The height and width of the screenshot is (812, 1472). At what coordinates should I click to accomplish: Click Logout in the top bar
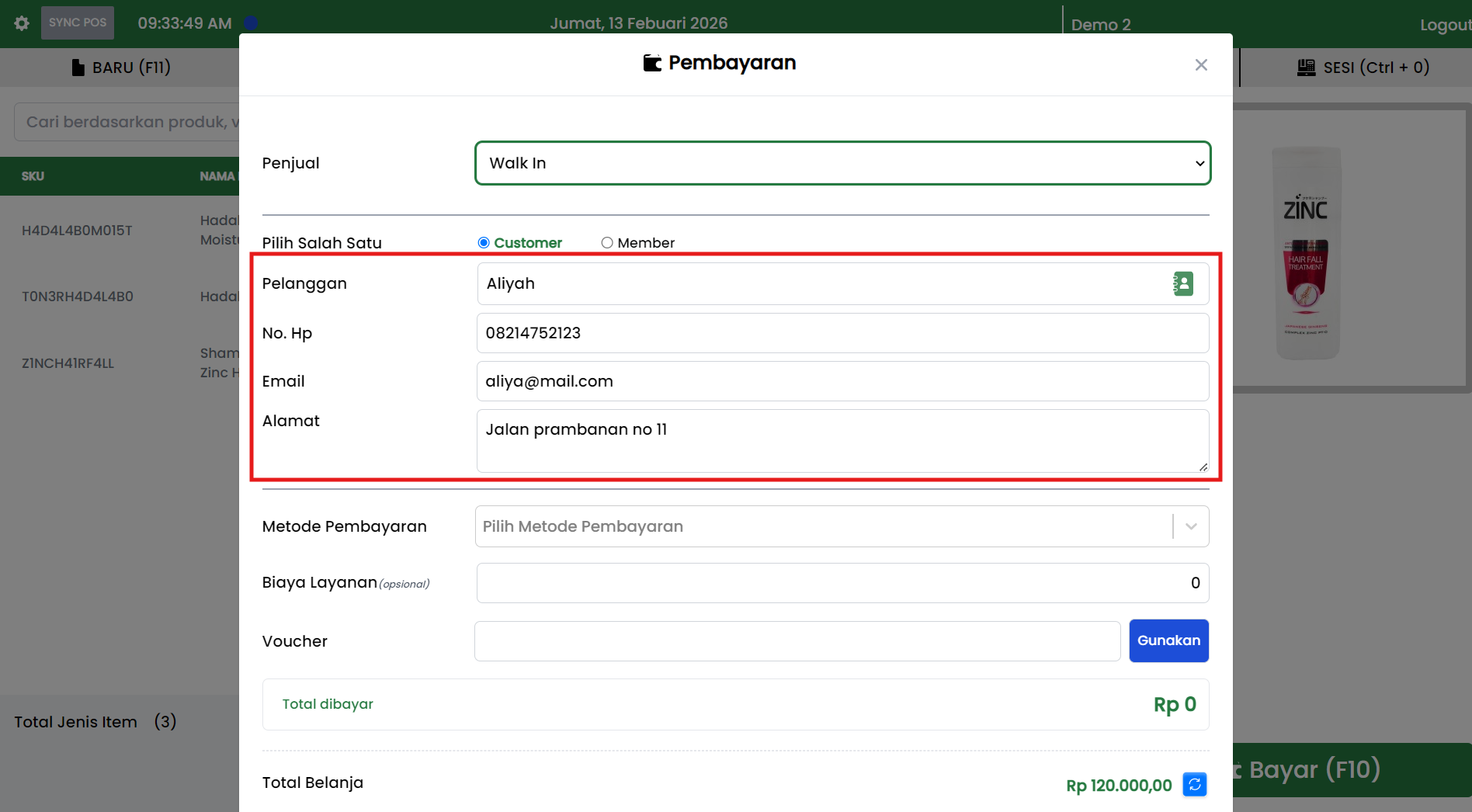point(1444,25)
